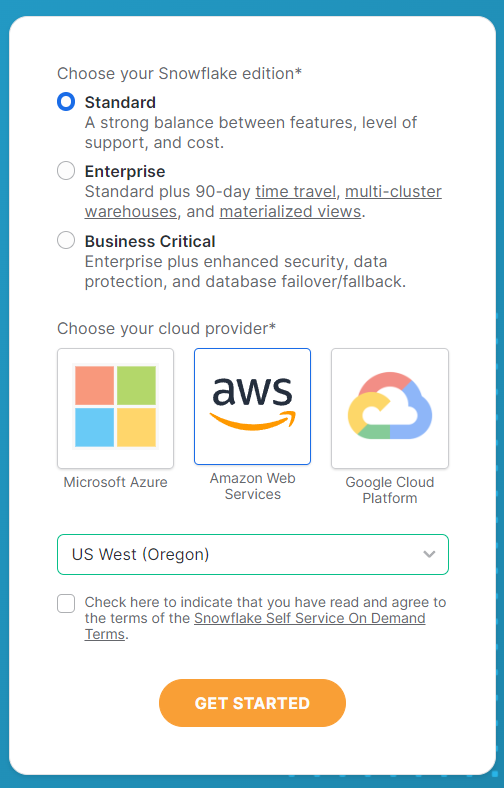The image size is (504, 788).
Task: Pick the Google Cloud logo tile
Action: [x=389, y=408]
